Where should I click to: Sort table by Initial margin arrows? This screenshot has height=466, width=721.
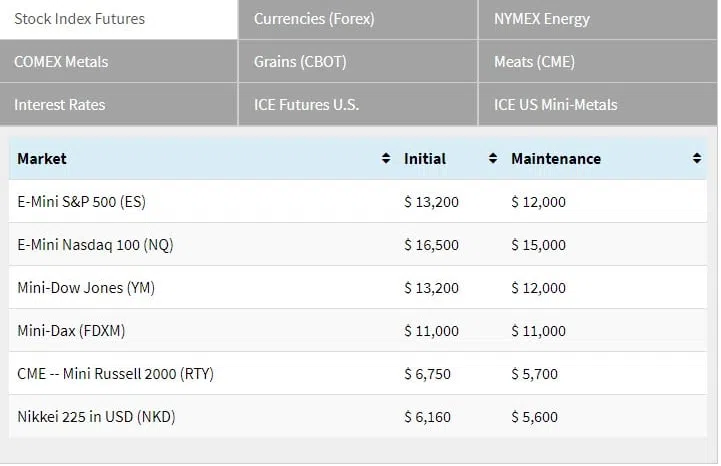492,159
